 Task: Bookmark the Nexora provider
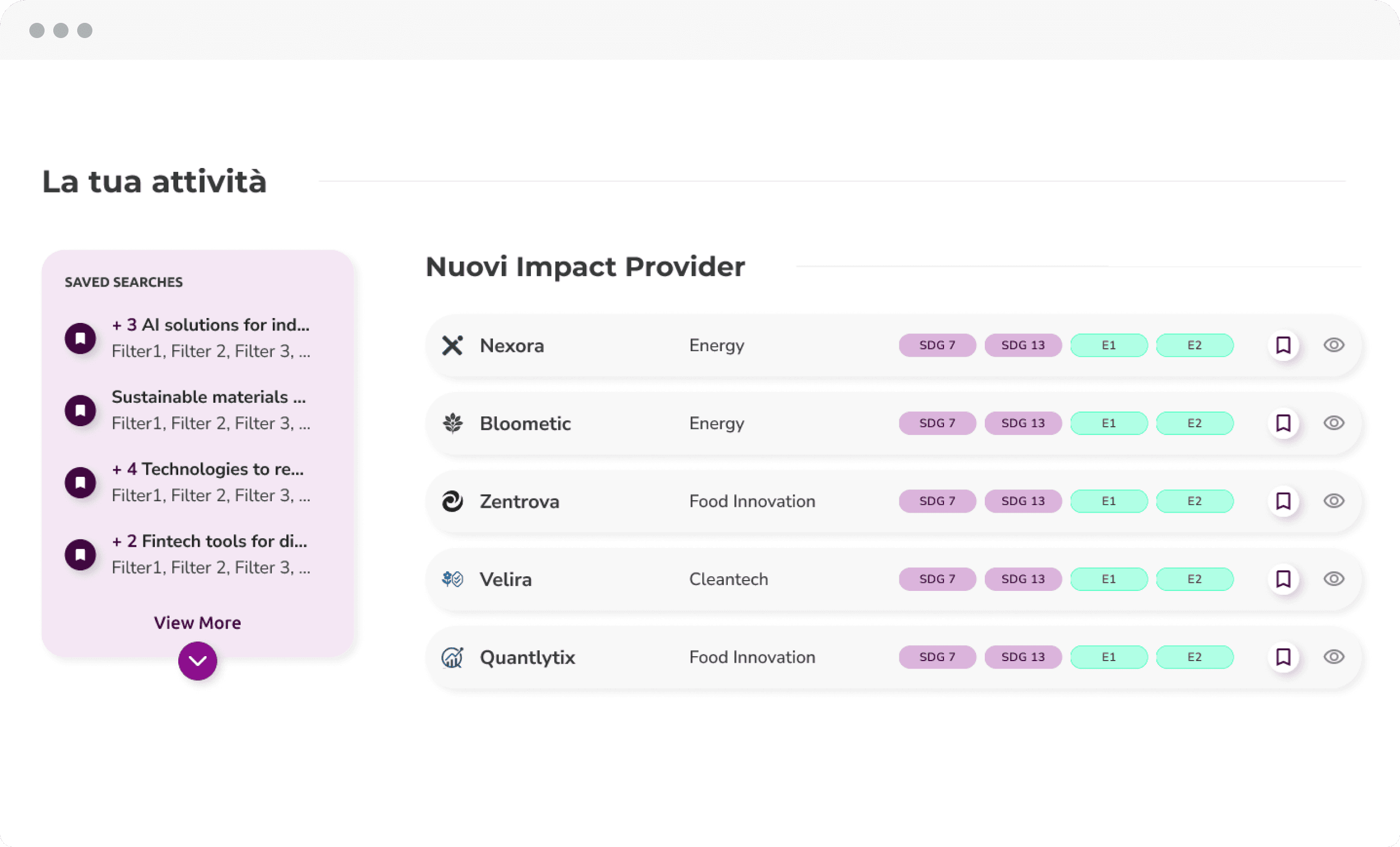[x=1283, y=345]
